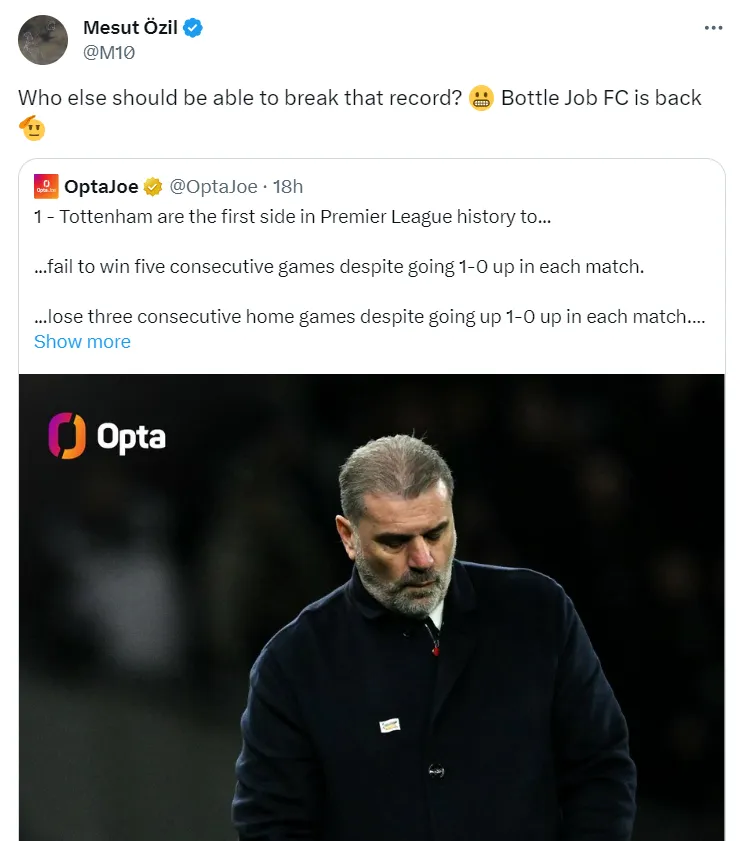
Task: Open the tweet's more options menu
Action: (712, 28)
